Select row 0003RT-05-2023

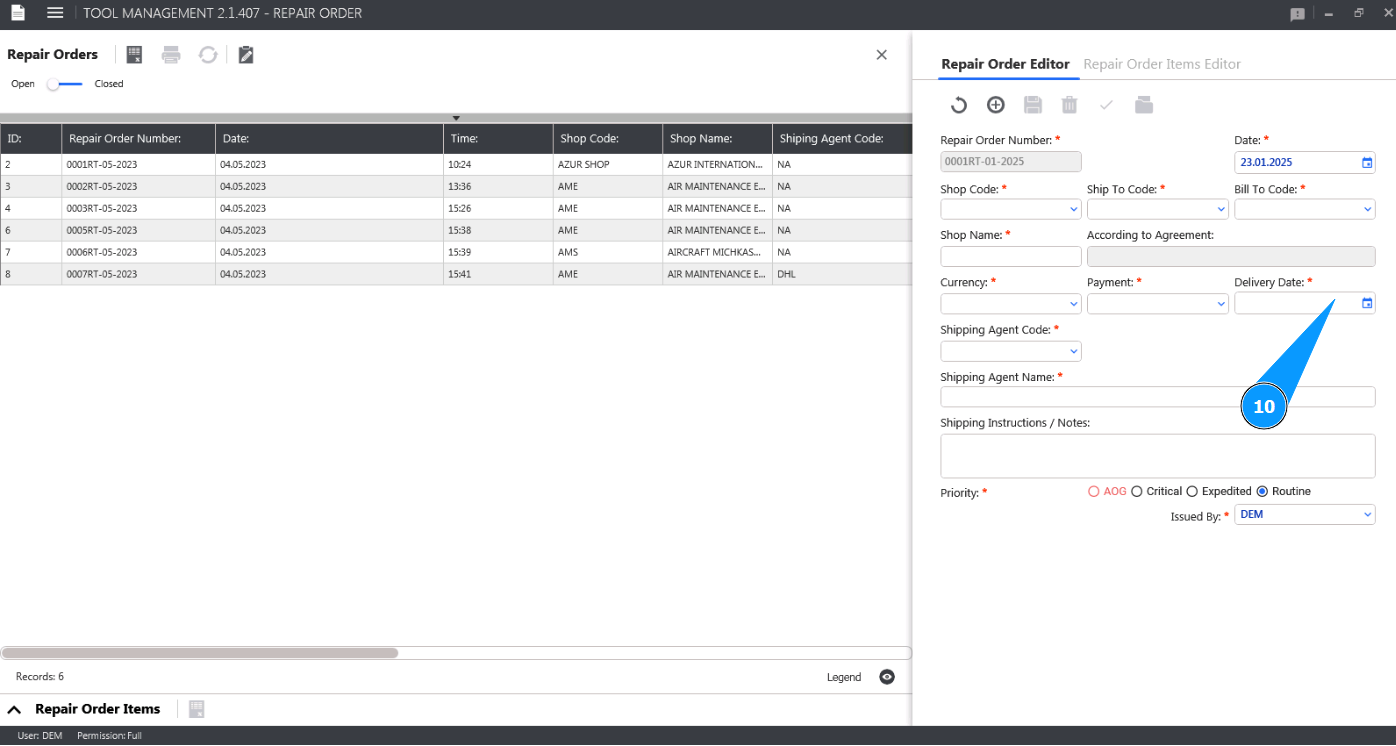point(456,208)
